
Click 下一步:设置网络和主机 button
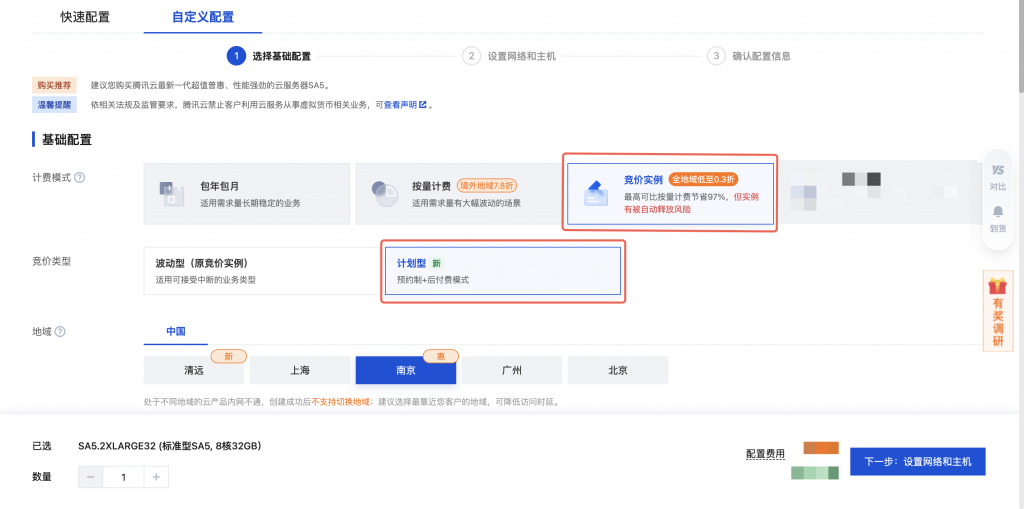tap(918, 461)
